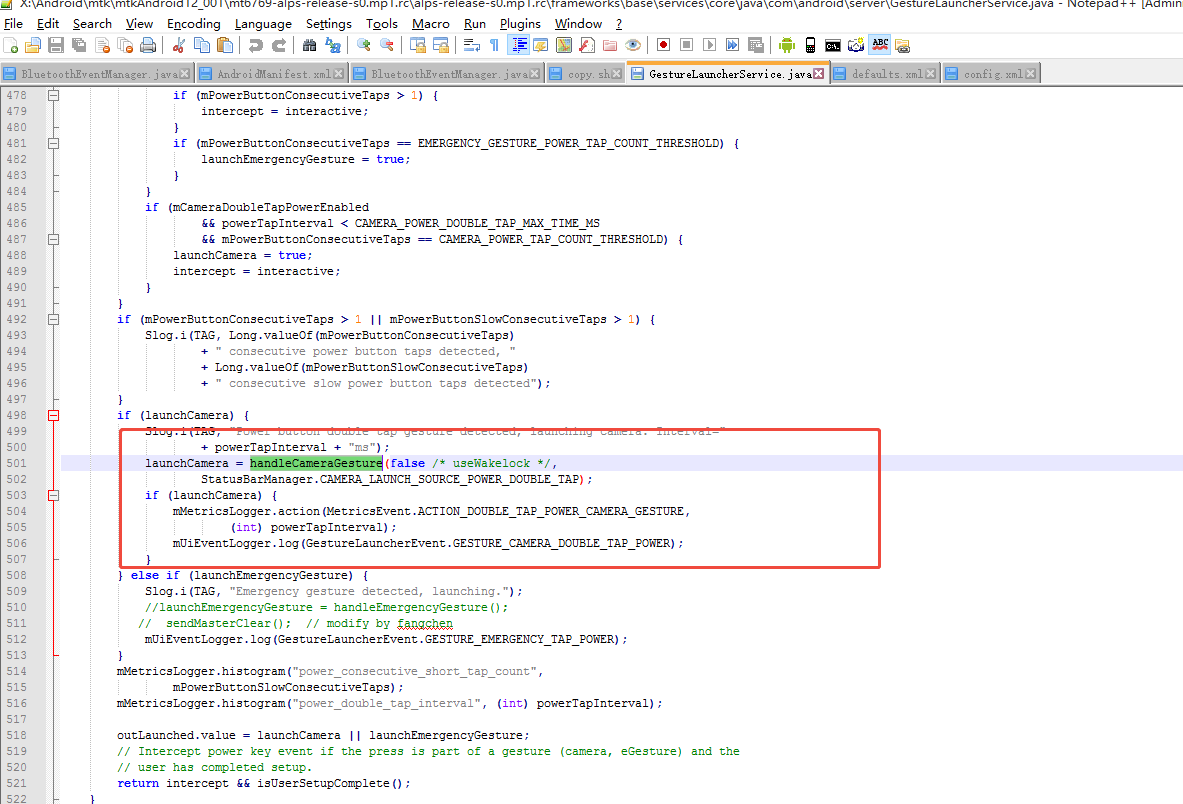Click the linked folder icon at the toolbar end

902,46
